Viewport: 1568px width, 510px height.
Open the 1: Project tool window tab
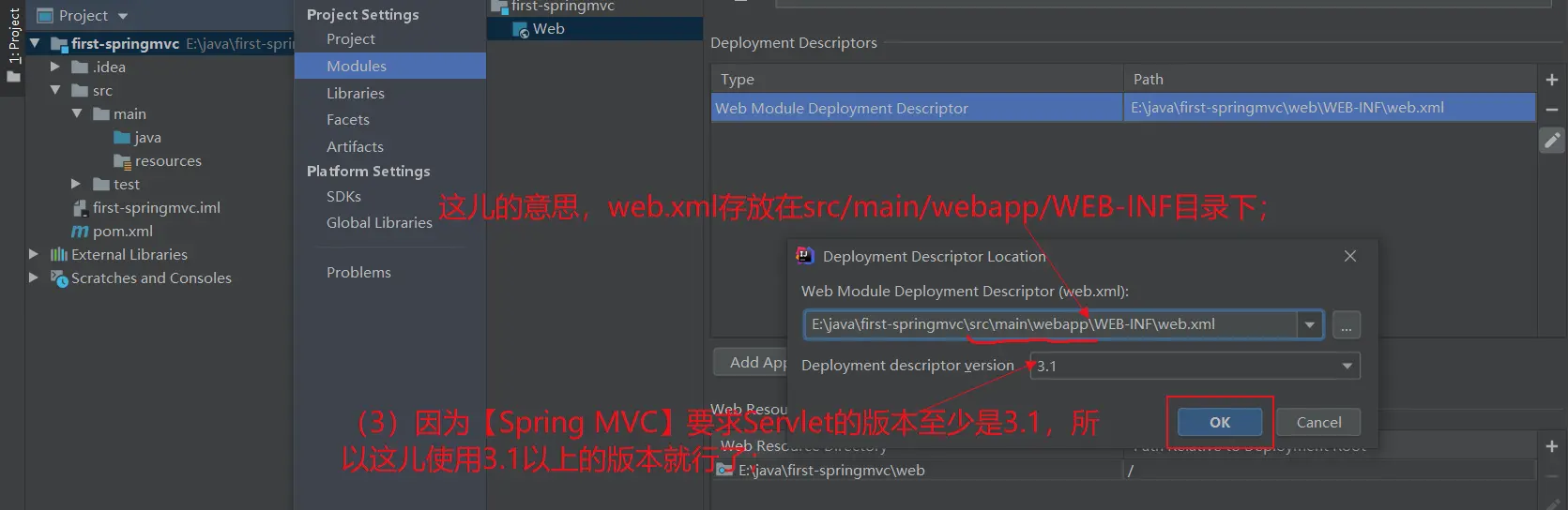coord(13,44)
